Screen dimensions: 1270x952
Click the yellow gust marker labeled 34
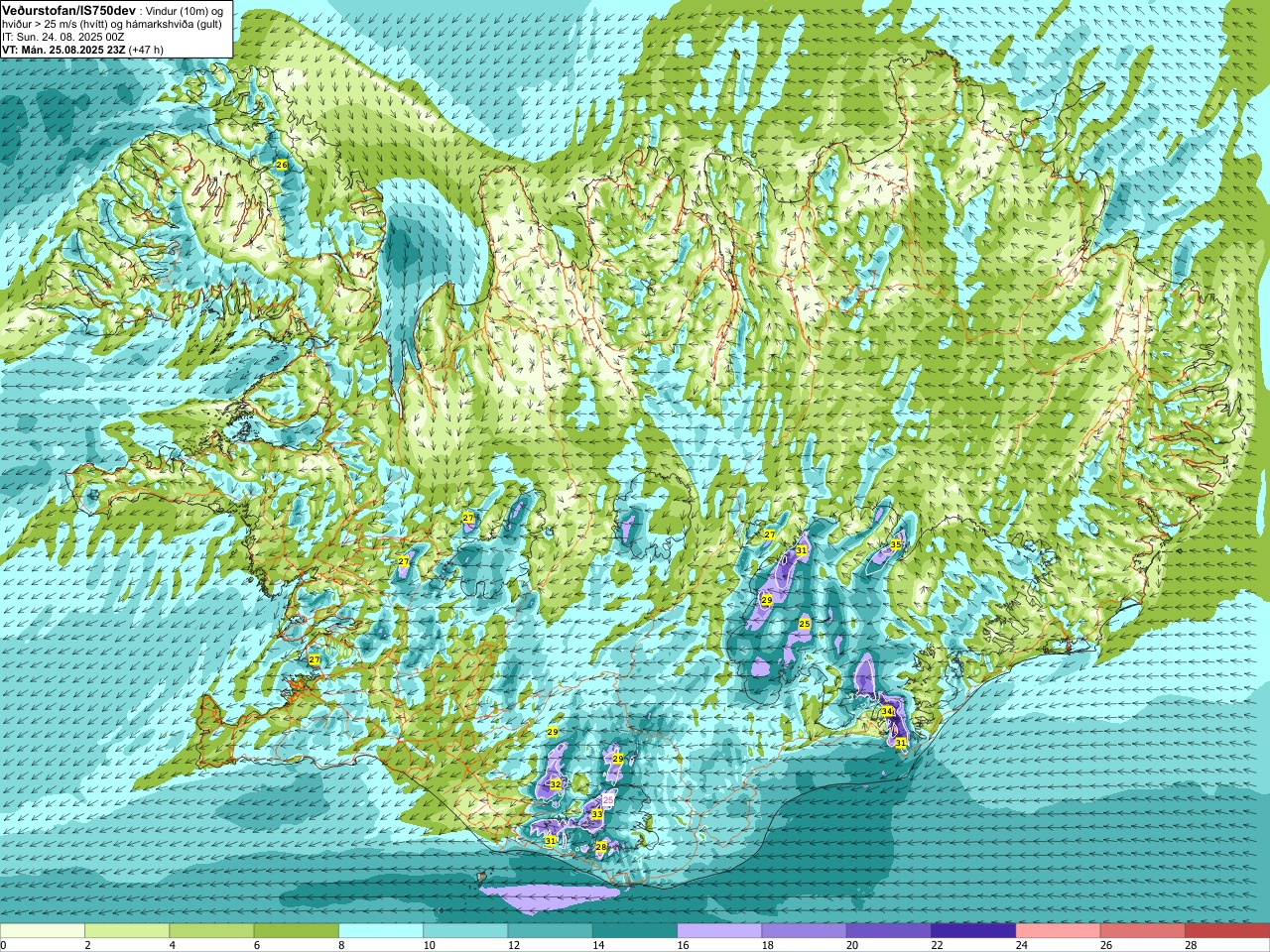click(x=887, y=711)
